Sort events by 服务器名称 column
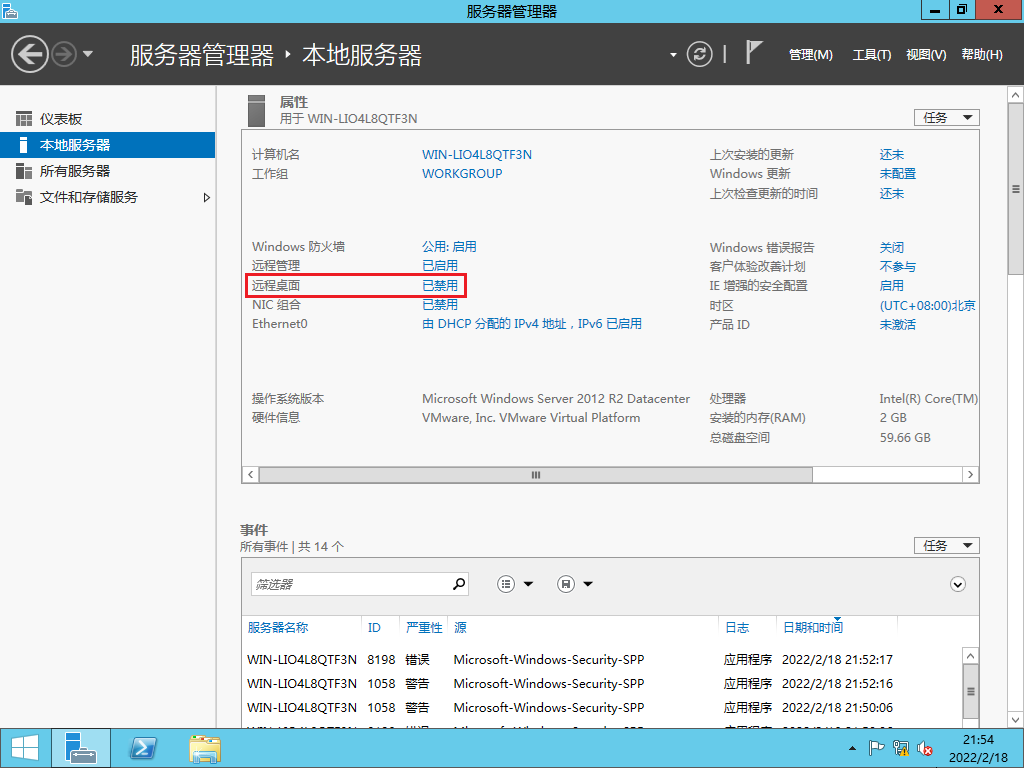This screenshot has height=768, width=1024. (278, 628)
